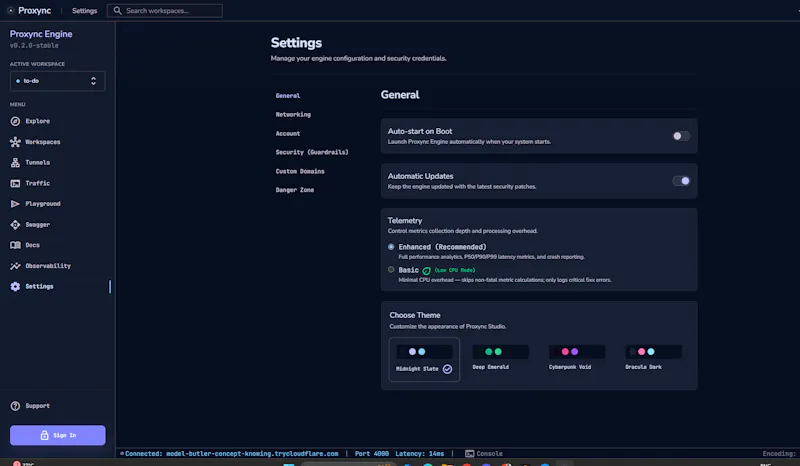Focus the Search workspaces input field
The image size is (800, 466).
(x=165, y=11)
